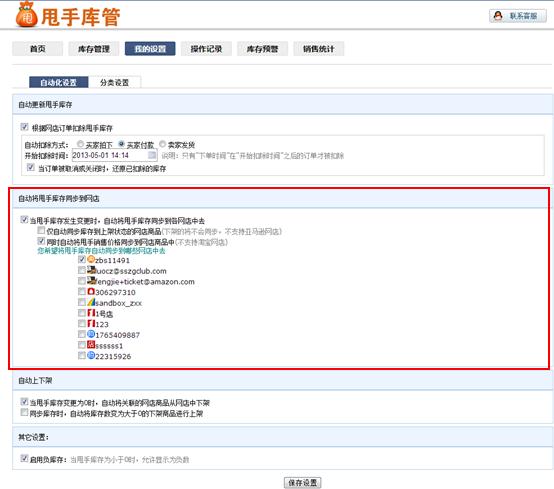Click the red shop icon beside 306297310
The width and height of the screenshot is (554, 489).
pos(91,291)
